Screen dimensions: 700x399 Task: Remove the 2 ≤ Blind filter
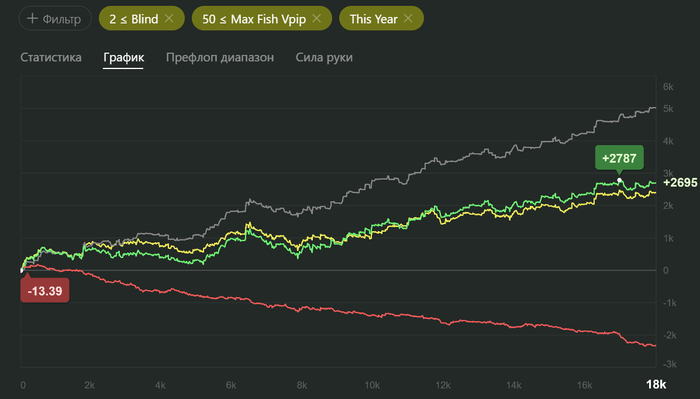point(169,19)
